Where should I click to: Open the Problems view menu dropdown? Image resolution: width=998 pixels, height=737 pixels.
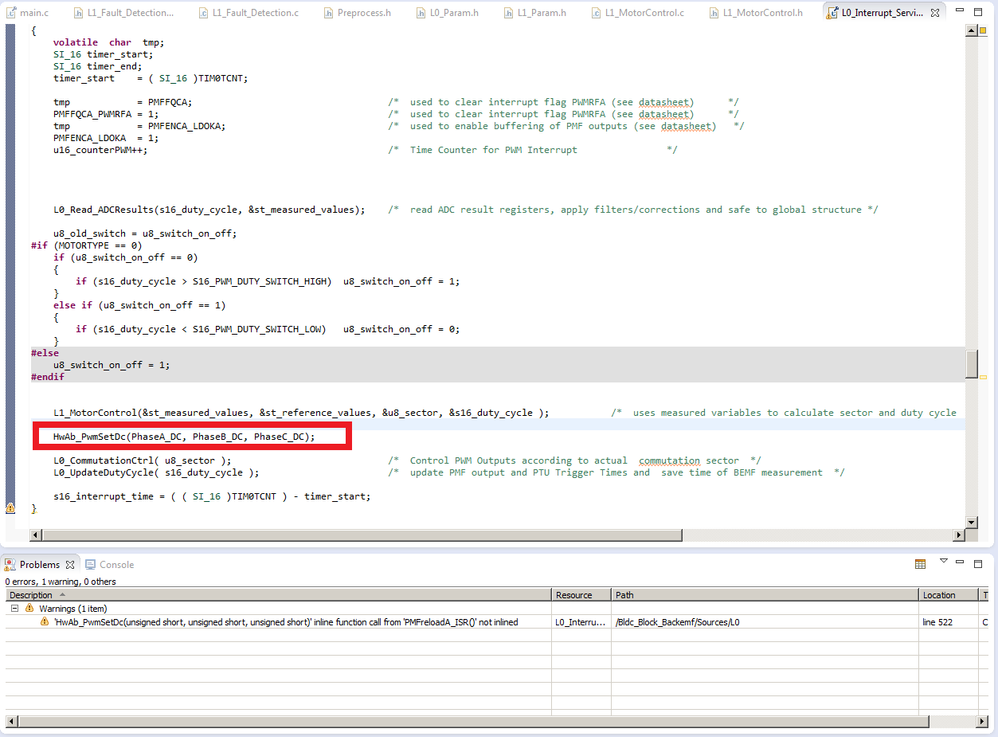pyautogui.click(x=943, y=561)
